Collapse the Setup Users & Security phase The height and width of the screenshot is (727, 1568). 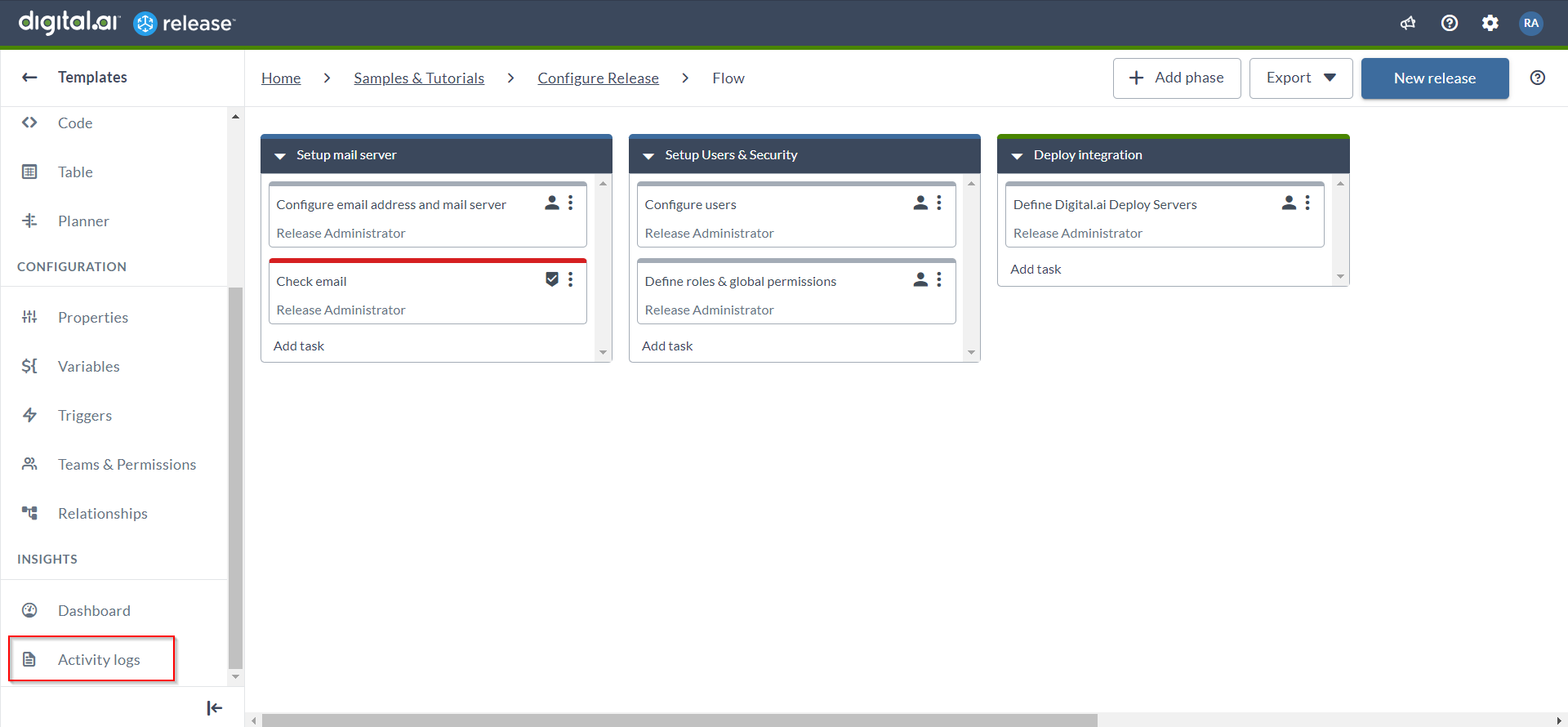point(648,155)
